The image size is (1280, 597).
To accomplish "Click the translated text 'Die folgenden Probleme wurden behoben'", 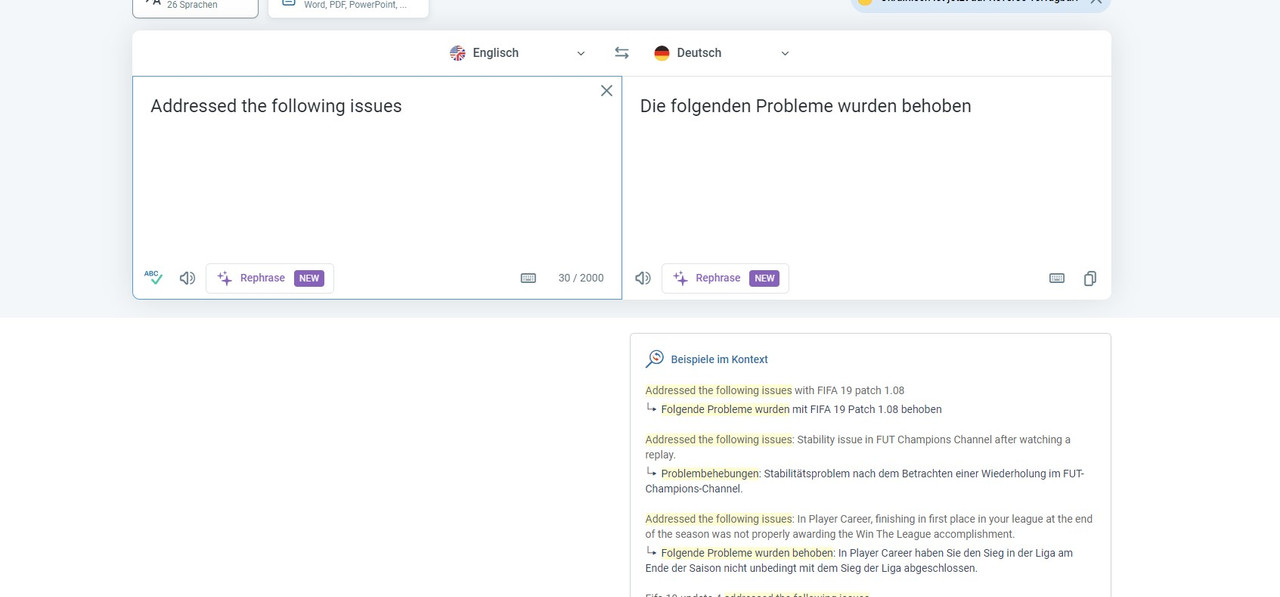I will tap(805, 106).
